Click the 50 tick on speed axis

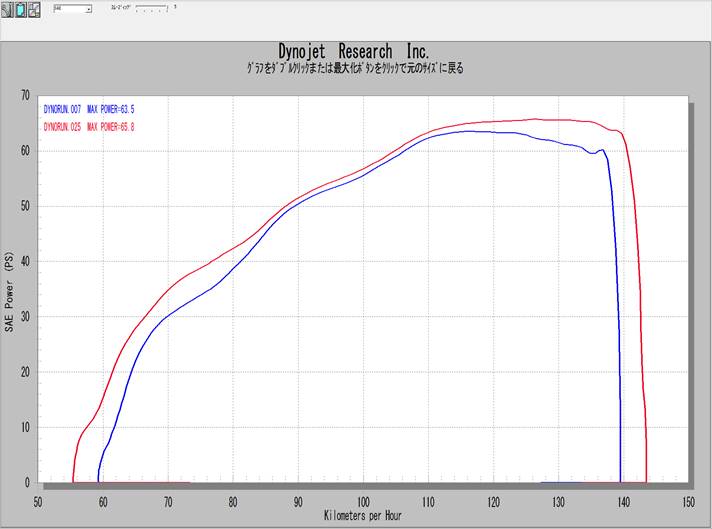(x=38, y=502)
